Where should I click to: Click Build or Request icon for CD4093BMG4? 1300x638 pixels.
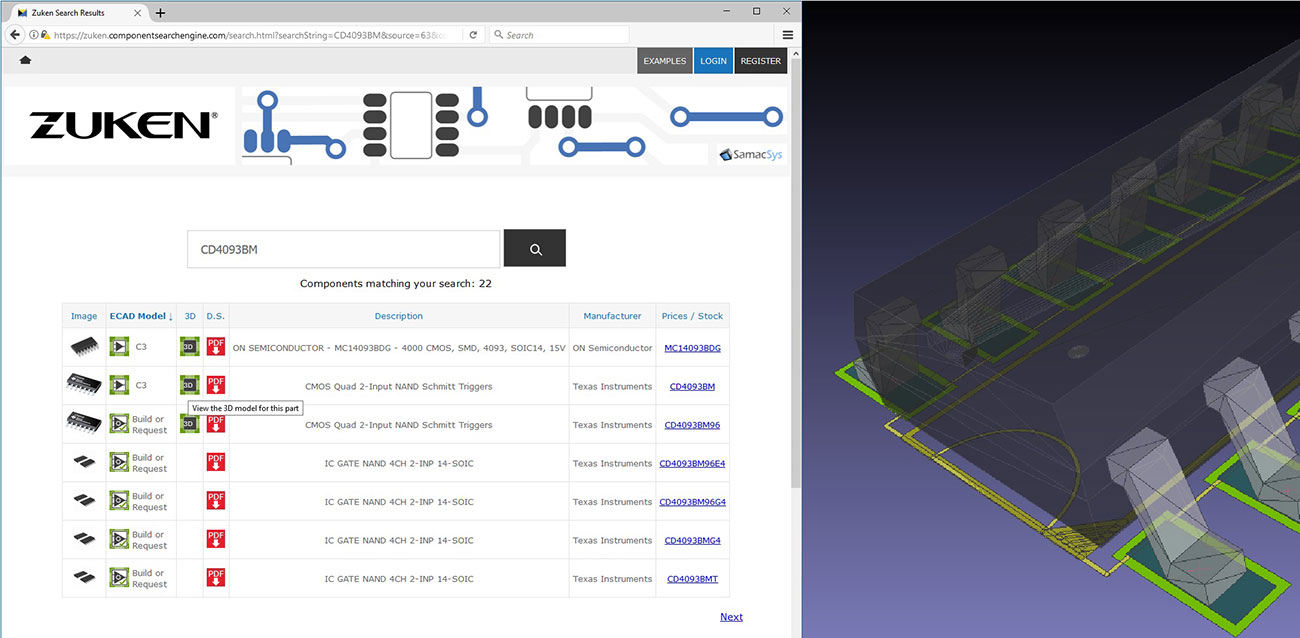[119, 539]
